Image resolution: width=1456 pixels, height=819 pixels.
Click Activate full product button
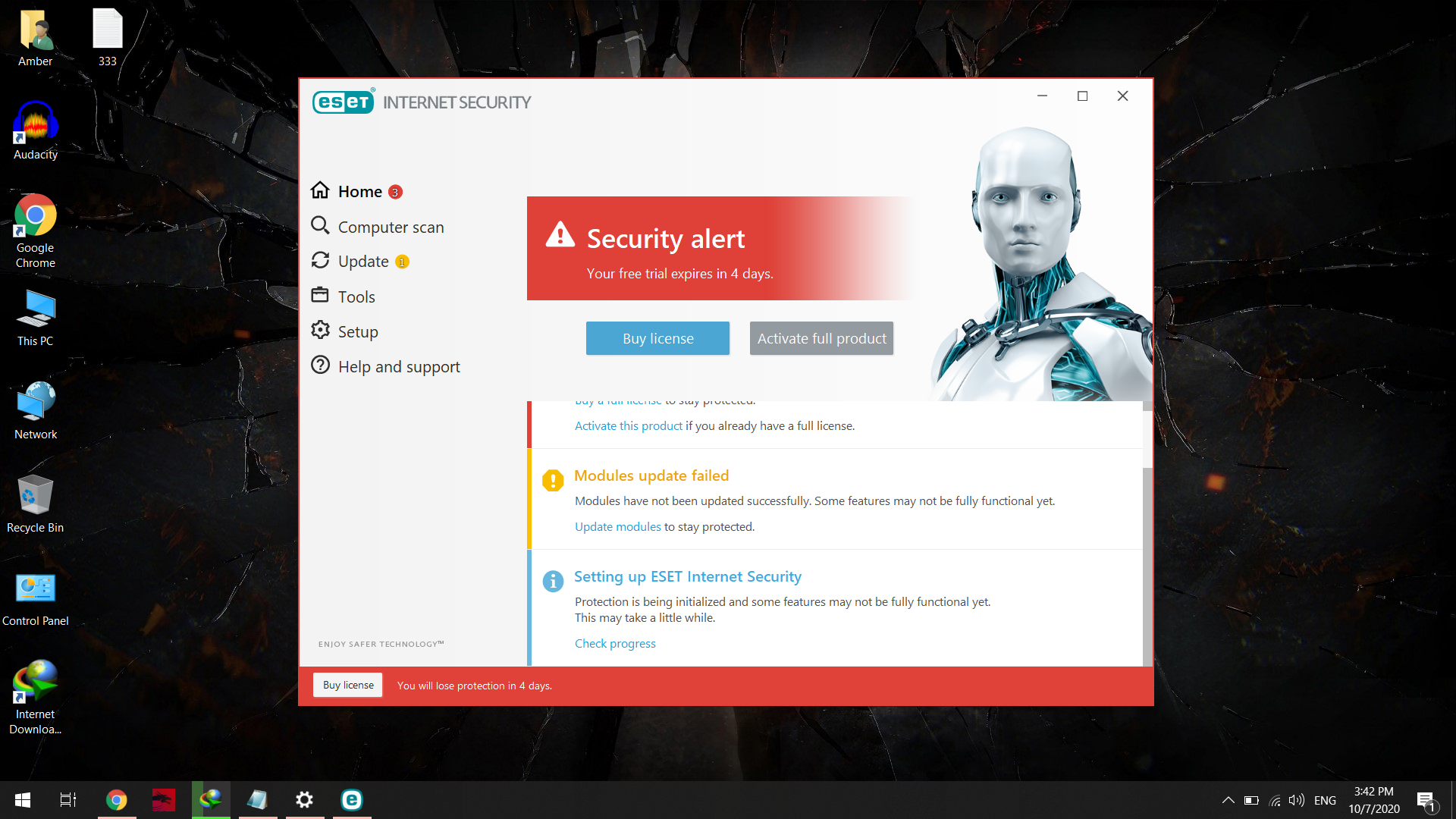coord(821,338)
